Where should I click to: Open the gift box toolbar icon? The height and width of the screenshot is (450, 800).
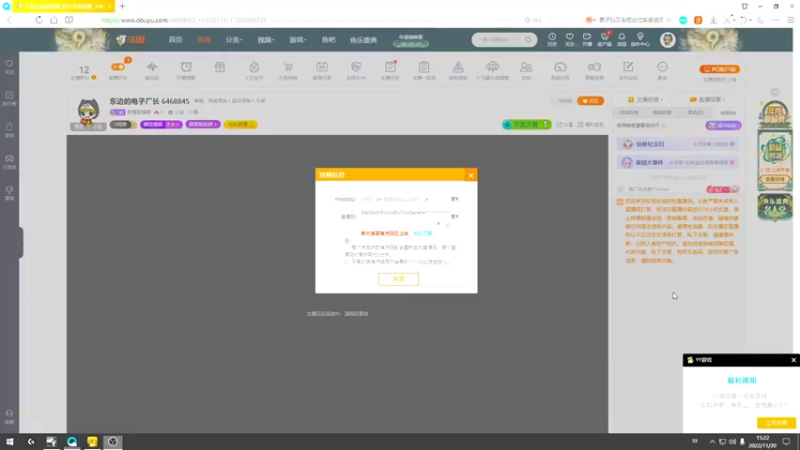click(x=220, y=67)
